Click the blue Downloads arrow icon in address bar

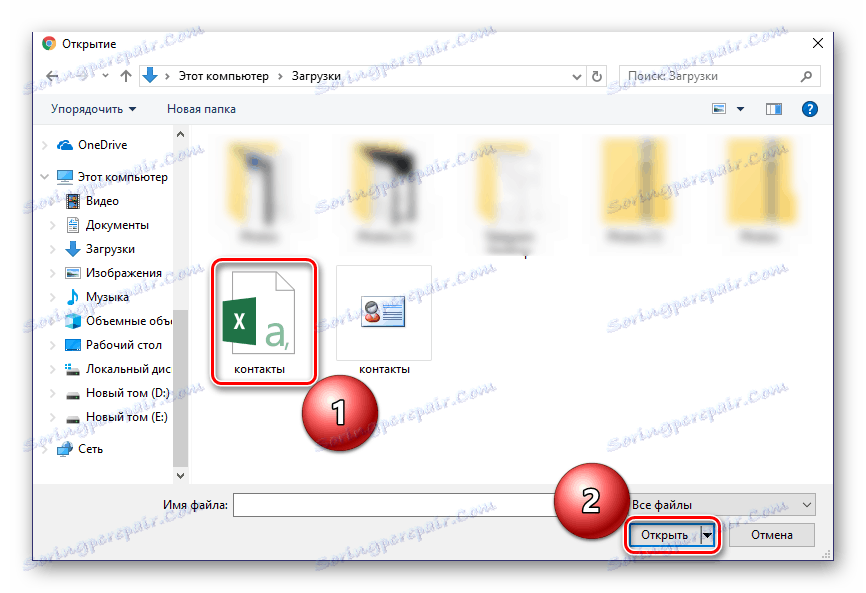tap(150, 76)
